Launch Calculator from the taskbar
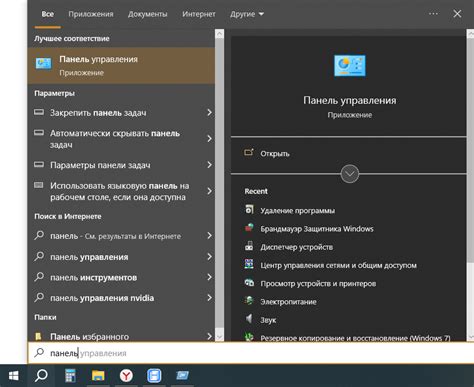The height and width of the screenshot is (387, 474). (x=70, y=376)
